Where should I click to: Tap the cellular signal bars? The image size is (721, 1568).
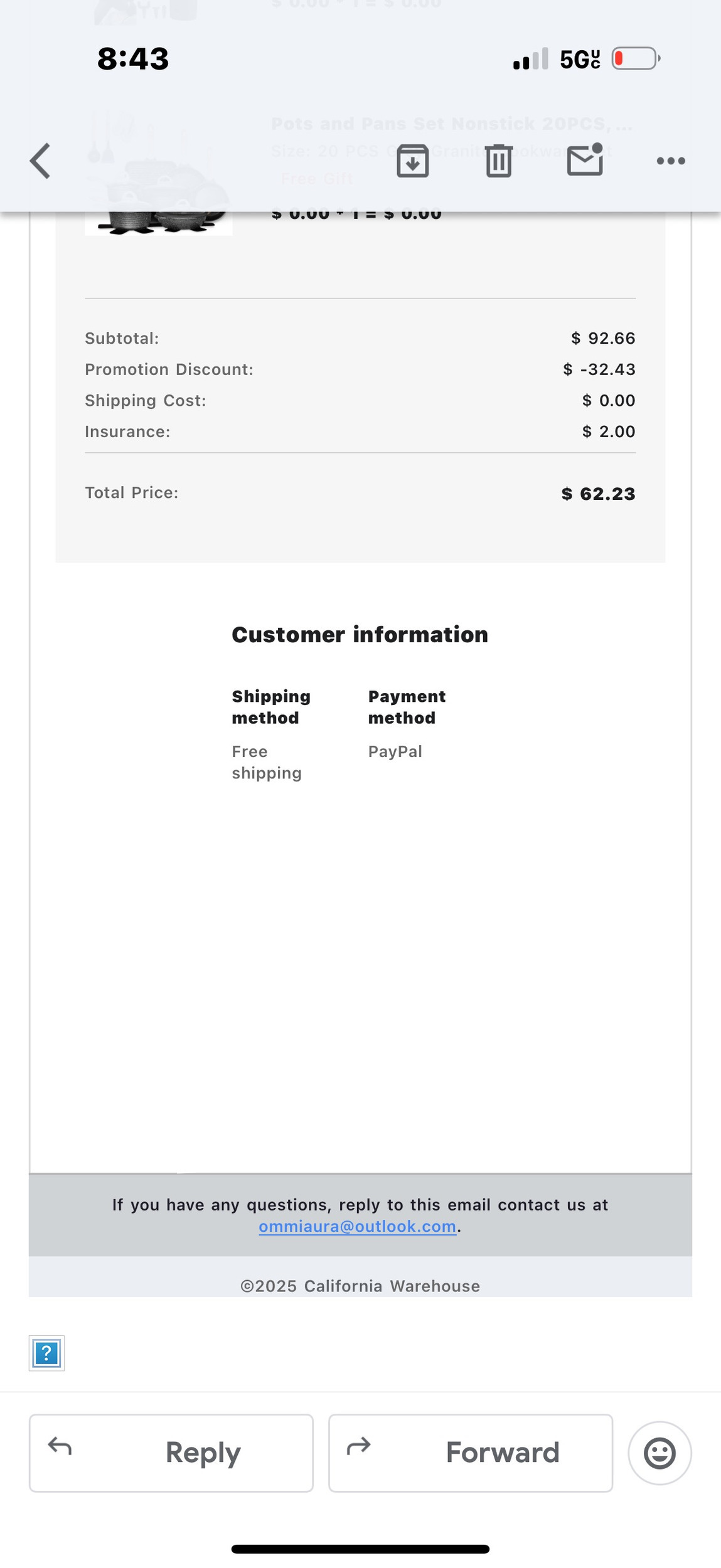click(x=530, y=59)
